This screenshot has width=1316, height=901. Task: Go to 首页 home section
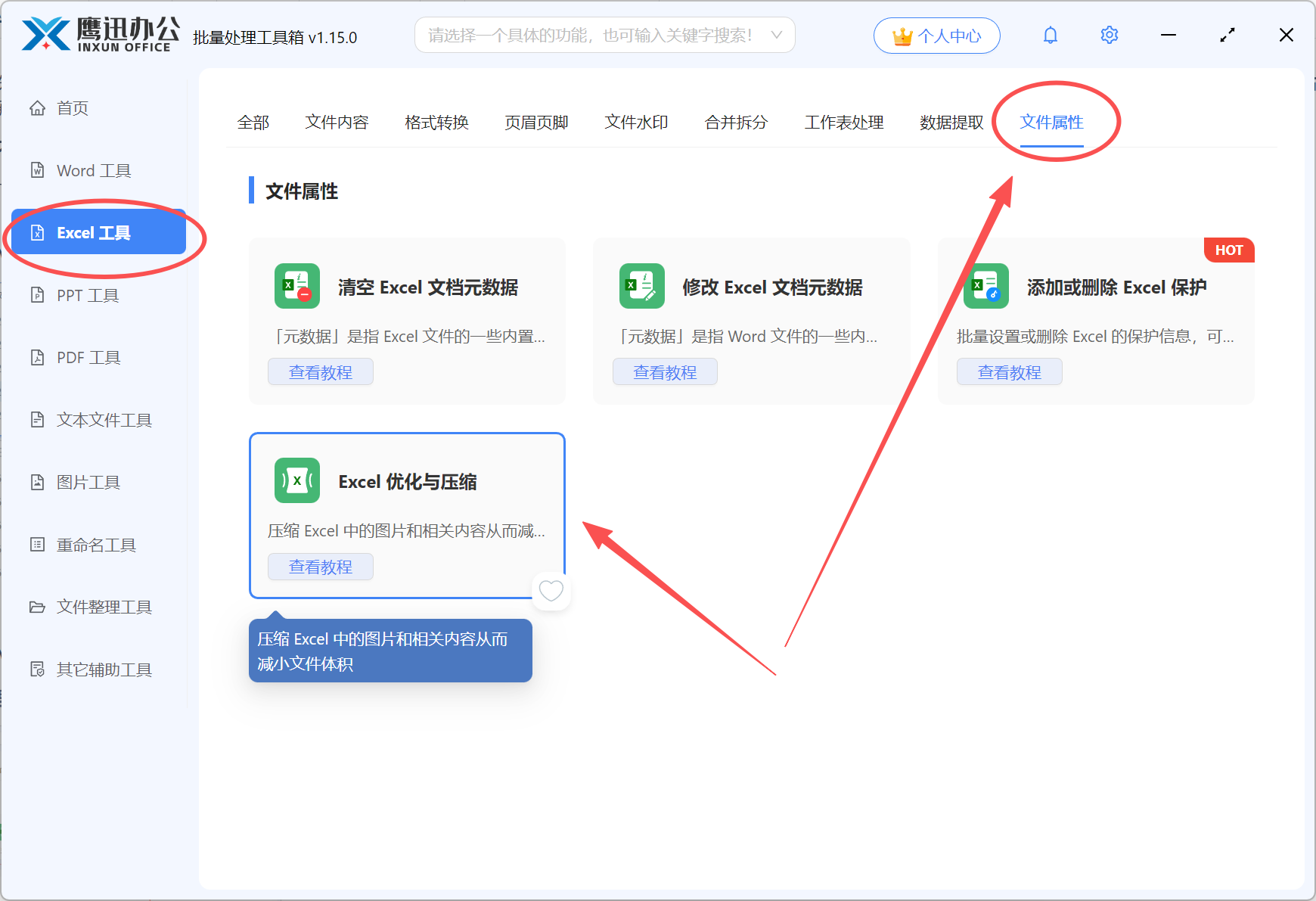click(73, 107)
